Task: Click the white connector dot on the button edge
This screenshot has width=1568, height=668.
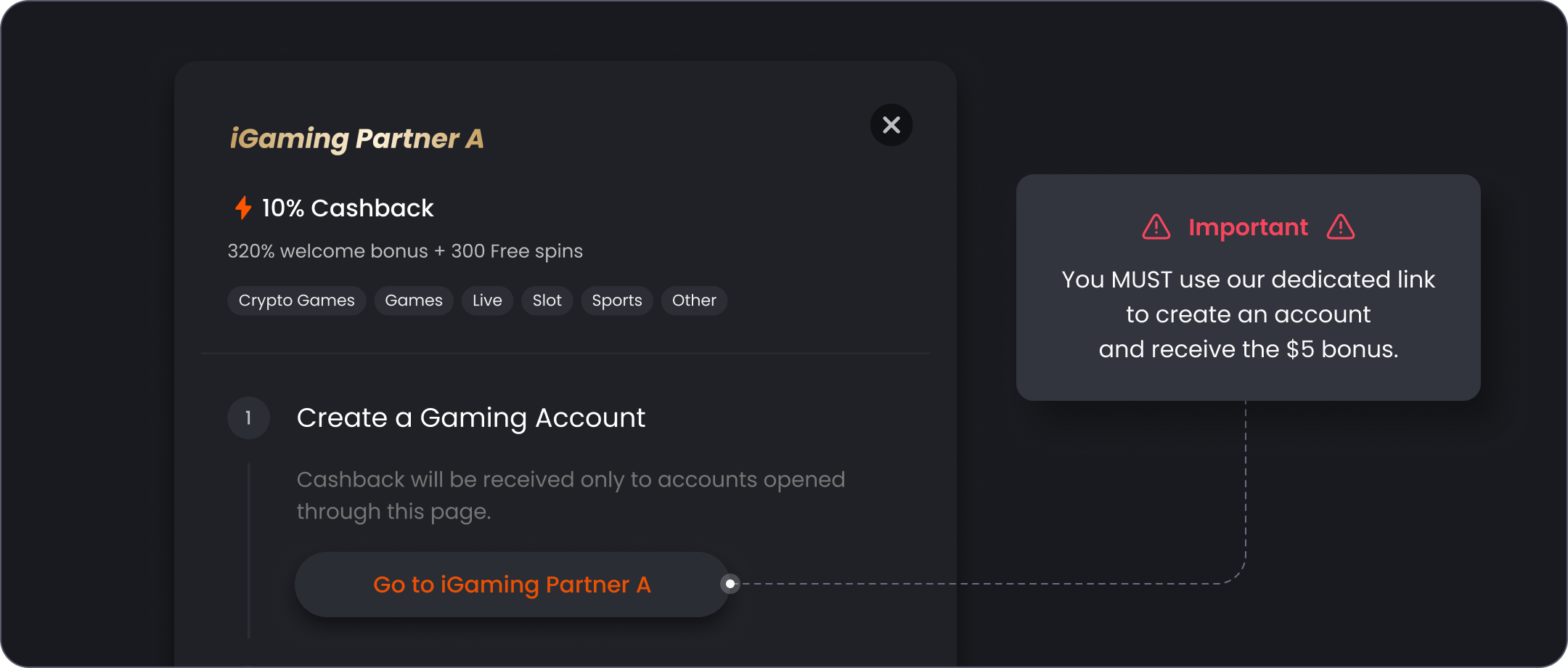Action: (x=730, y=584)
